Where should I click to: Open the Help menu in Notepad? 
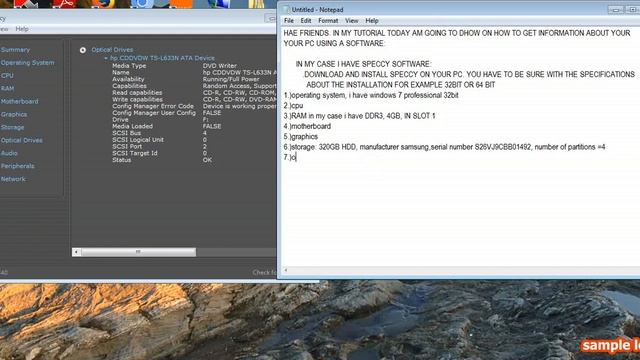[x=372, y=20]
